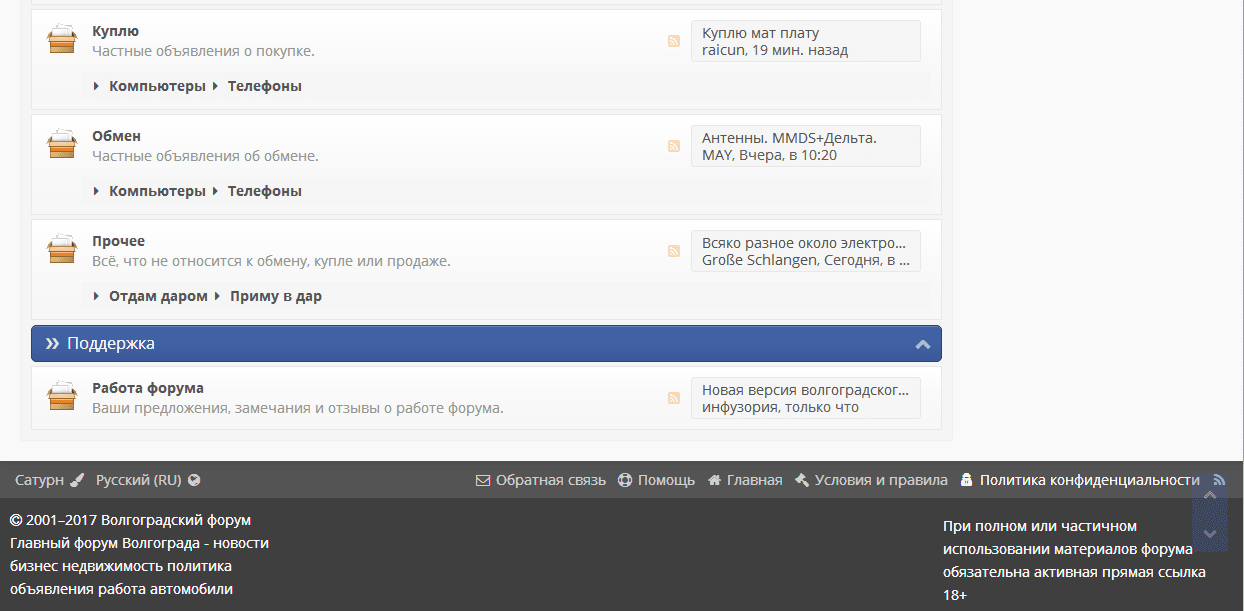1244x611 pixels.
Task: Click the Волгоградский форум copyright text
Action: [130, 520]
